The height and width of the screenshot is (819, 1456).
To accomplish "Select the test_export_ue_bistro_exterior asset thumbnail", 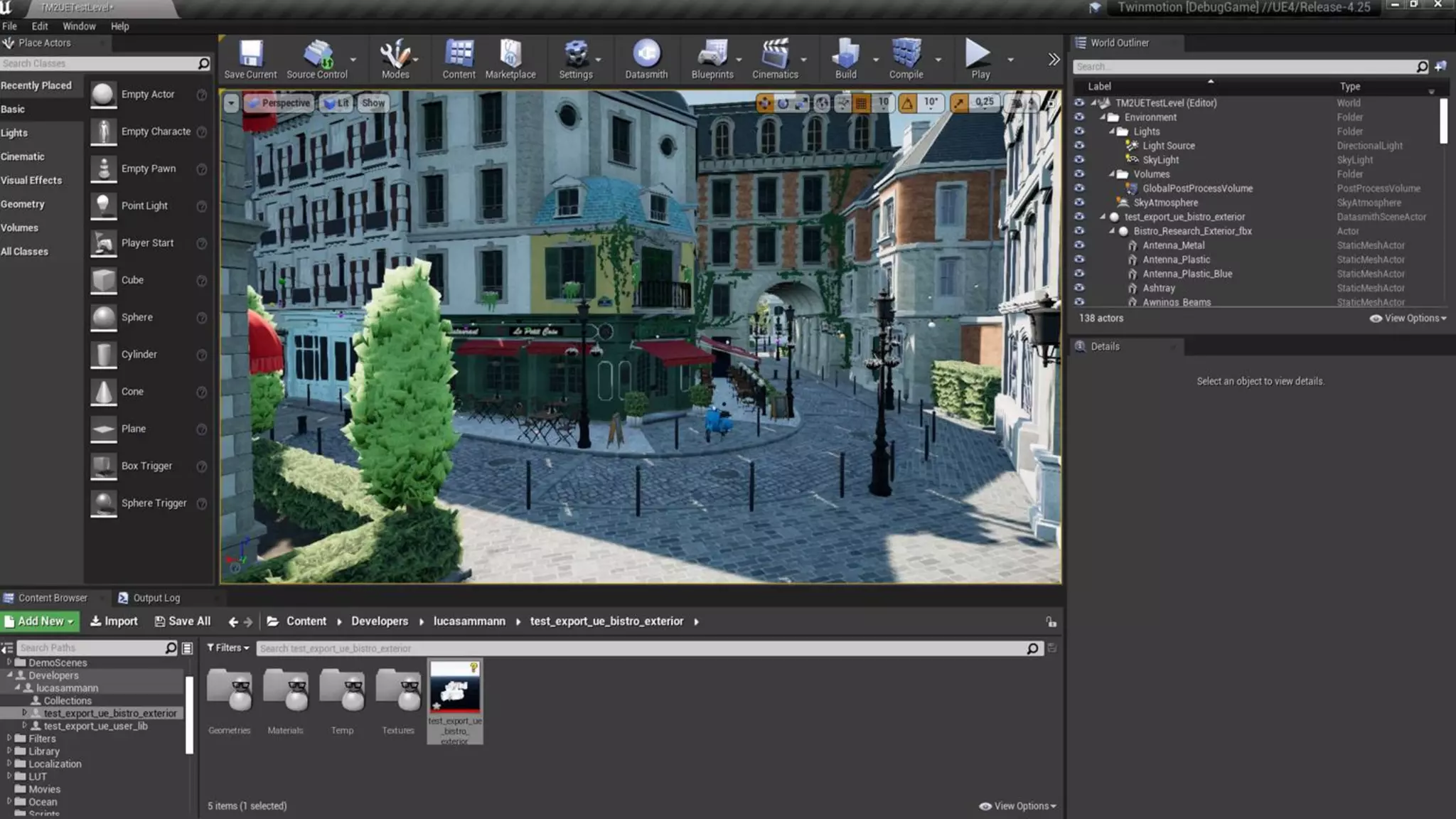I will pyautogui.click(x=455, y=687).
